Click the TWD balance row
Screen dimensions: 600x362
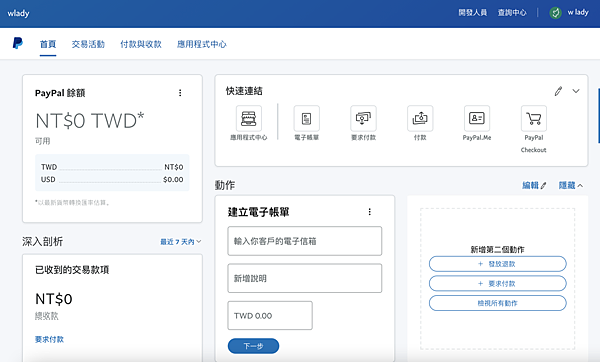(112, 167)
